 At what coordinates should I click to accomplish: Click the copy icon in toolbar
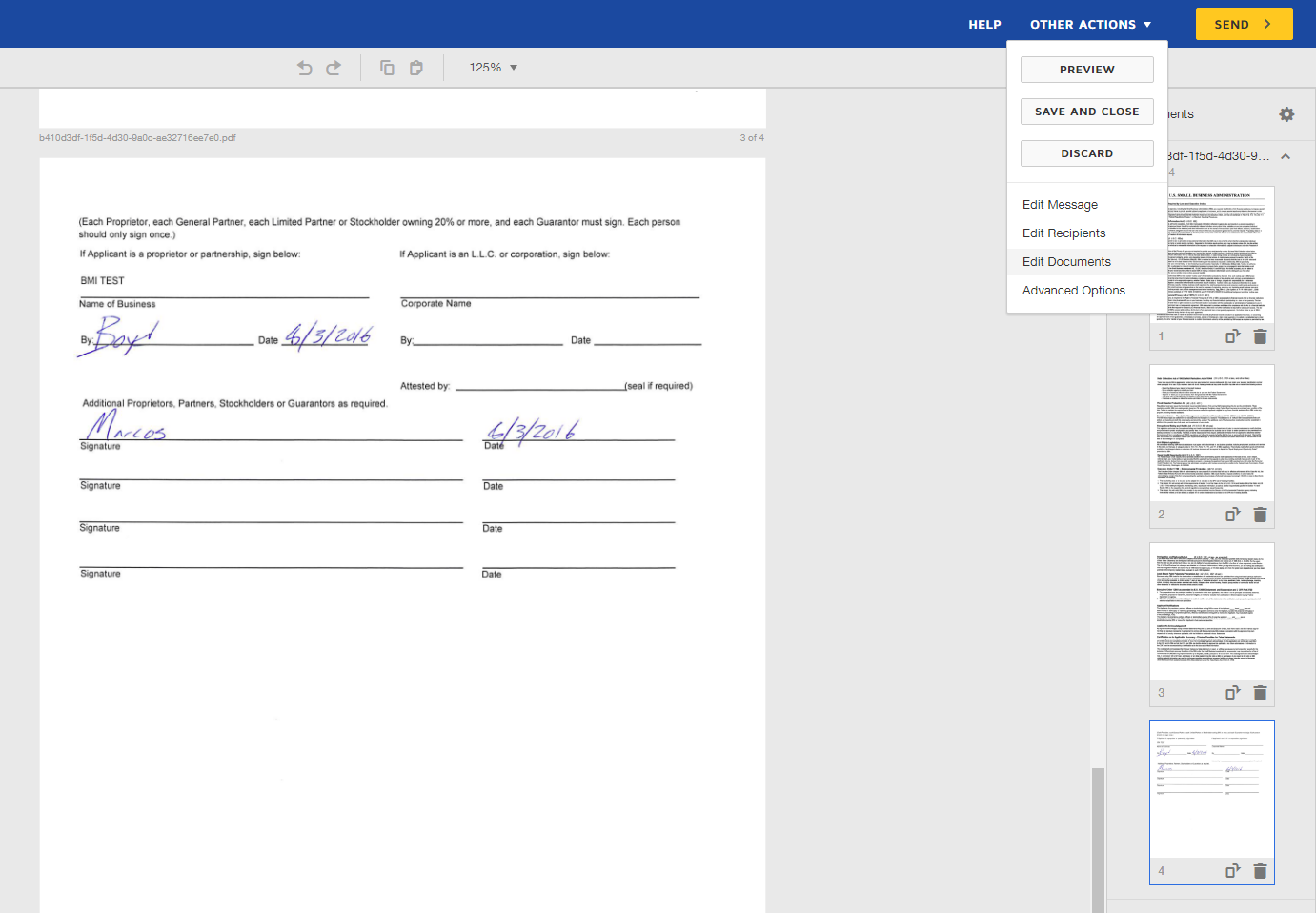coord(387,68)
